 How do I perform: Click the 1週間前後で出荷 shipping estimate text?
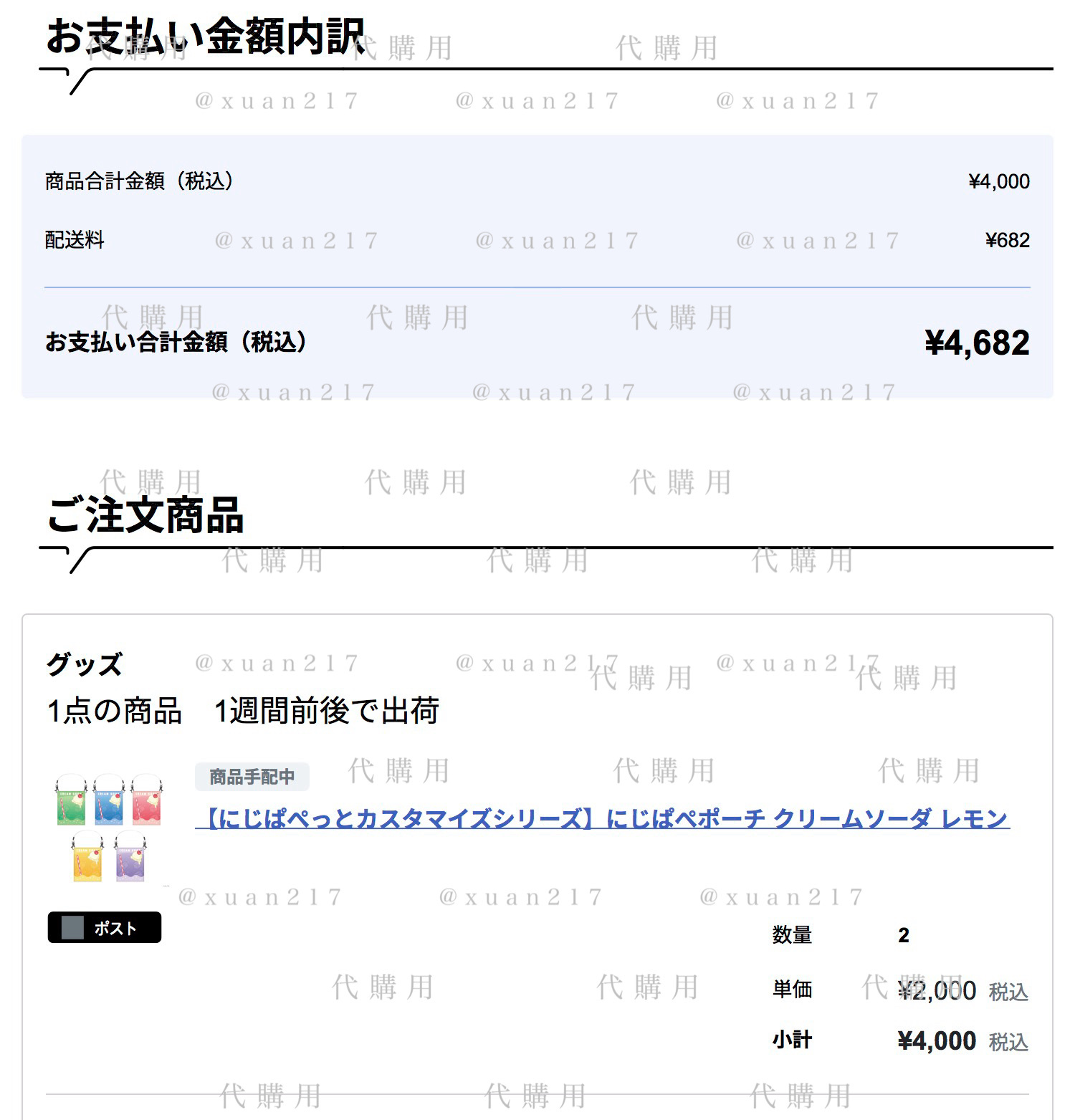pyautogui.click(x=327, y=711)
